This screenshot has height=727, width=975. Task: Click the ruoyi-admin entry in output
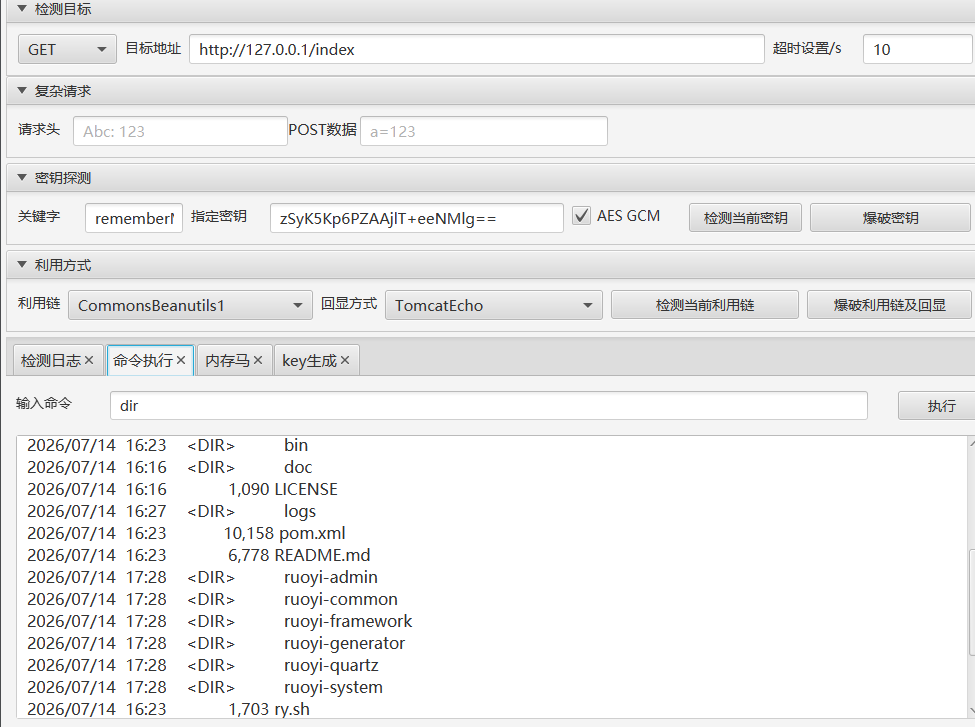(x=331, y=577)
